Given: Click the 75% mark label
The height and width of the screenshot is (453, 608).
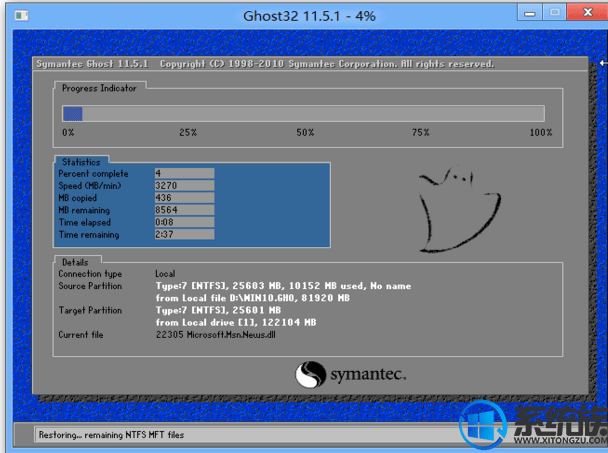Looking at the screenshot, I should pyautogui.click(x=421, y=133).
